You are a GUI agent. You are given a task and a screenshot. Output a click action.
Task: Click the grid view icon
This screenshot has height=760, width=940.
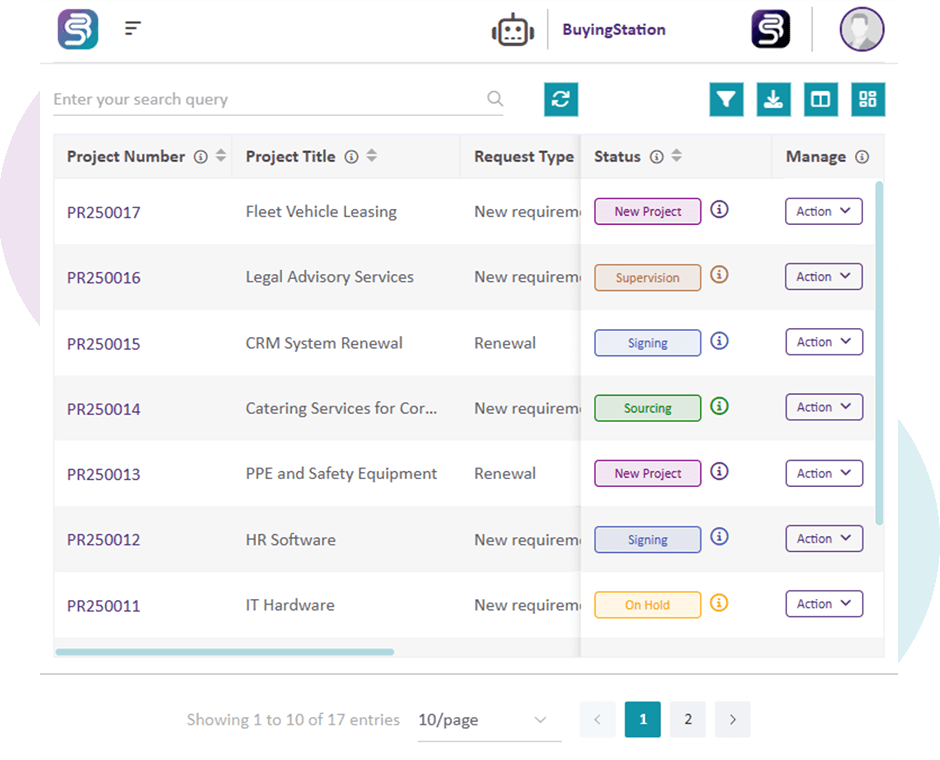[868, 99]
